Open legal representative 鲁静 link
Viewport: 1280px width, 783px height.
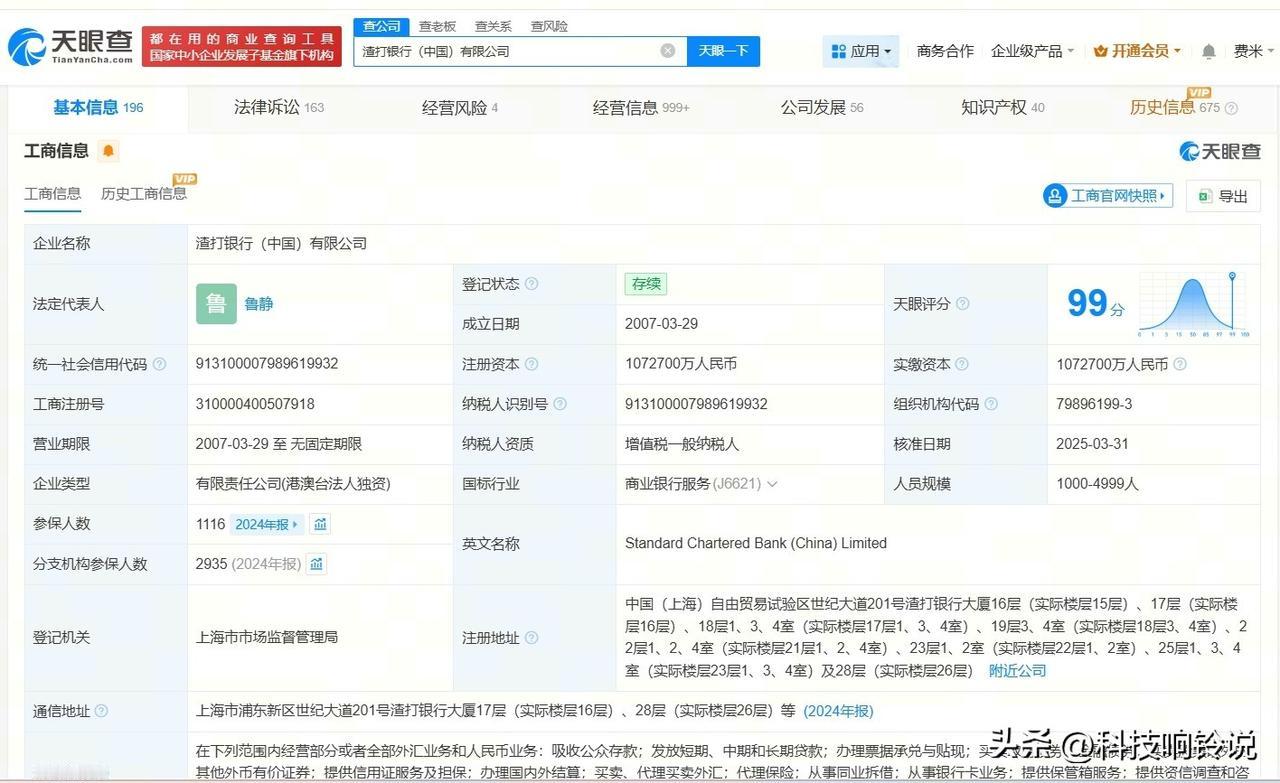[259, 304]
